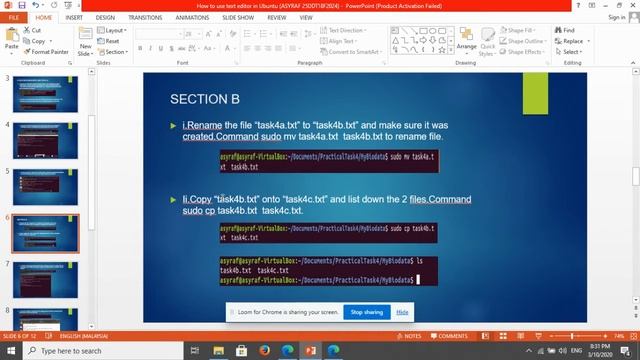Switch to the ANIMATIONS tab
Viewport: 640px width, 360px height.
(x=192, y=18)
